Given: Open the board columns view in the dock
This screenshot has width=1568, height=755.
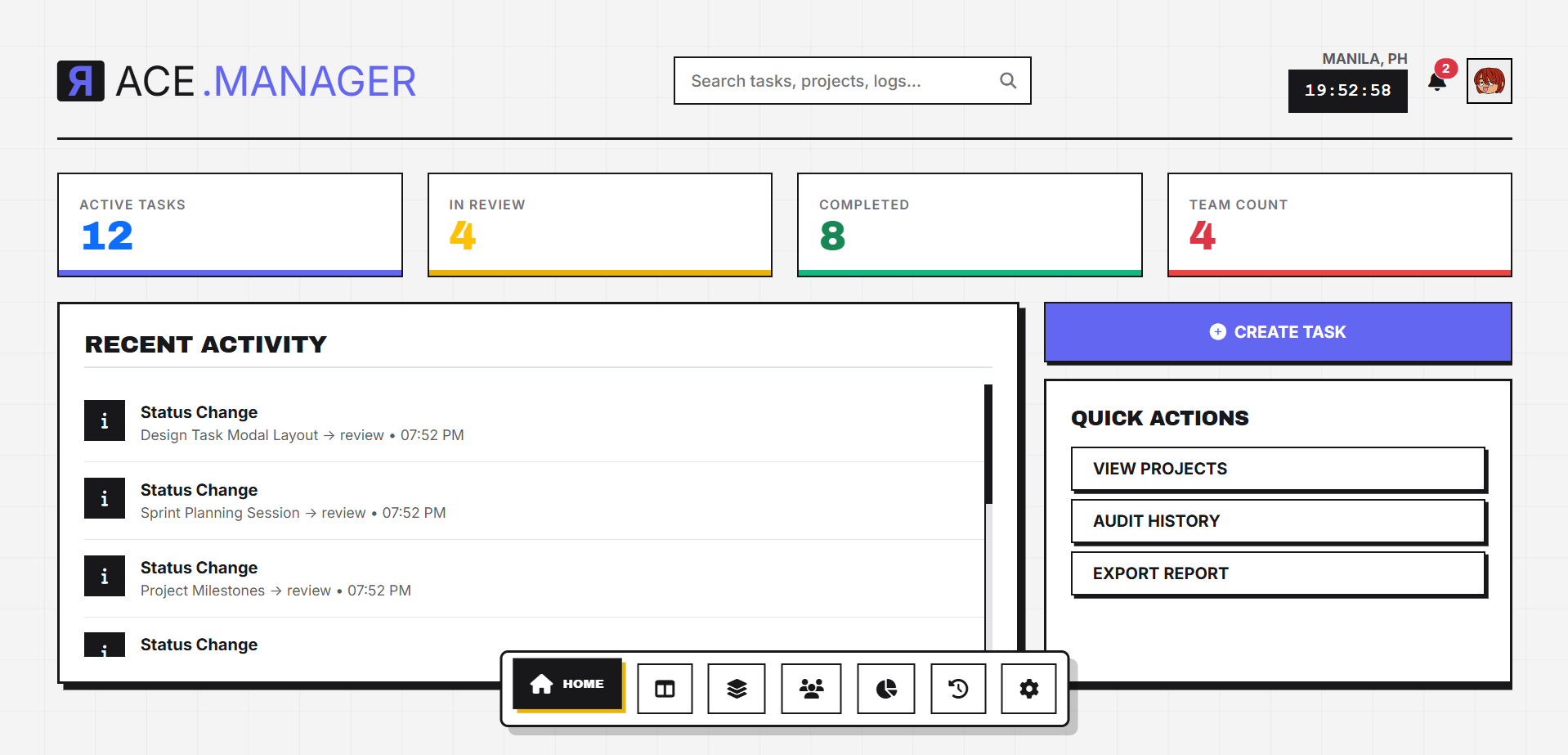Looking at the screenshot, I should coord(665,689).
